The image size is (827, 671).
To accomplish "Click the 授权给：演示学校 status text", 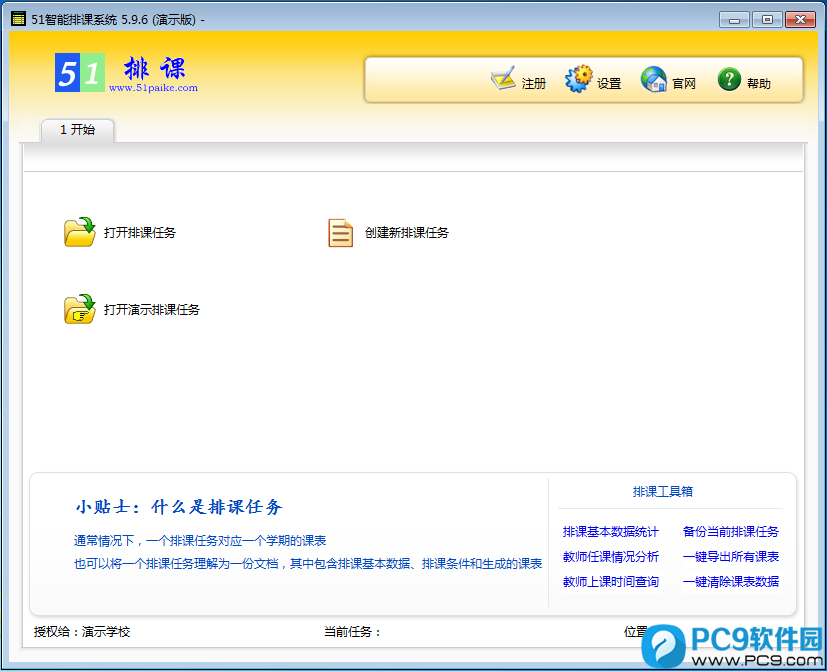I will pos(82,631).
